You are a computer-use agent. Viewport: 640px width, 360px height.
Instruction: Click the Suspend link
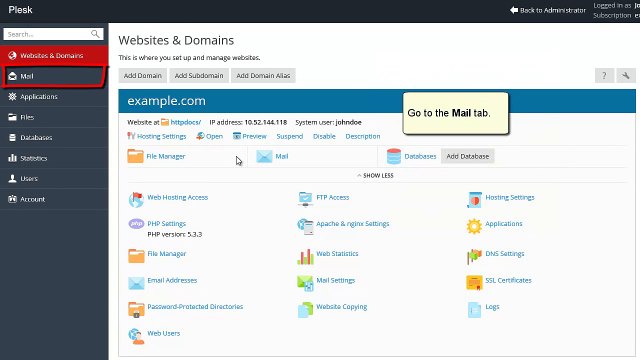(290, 136)
